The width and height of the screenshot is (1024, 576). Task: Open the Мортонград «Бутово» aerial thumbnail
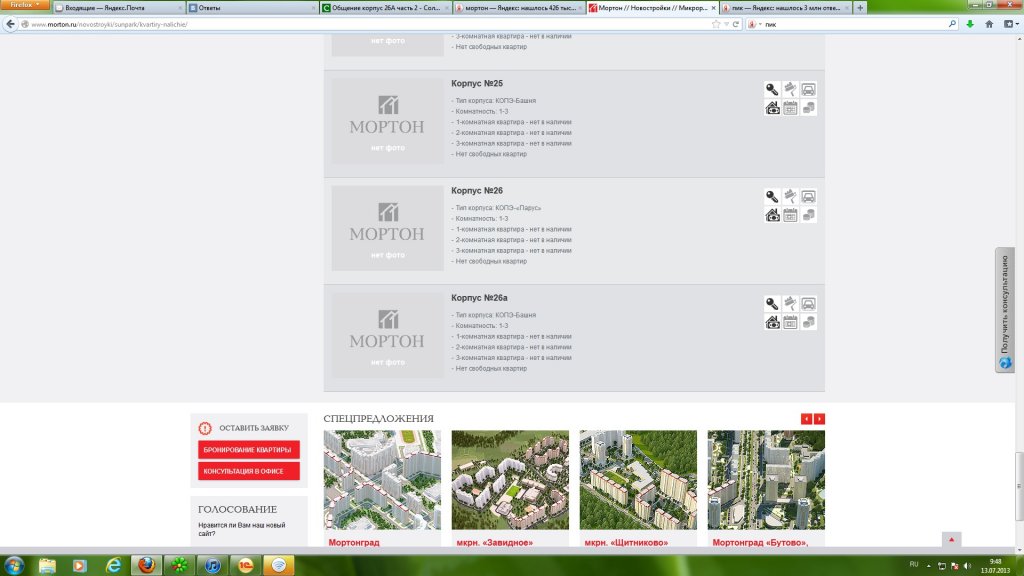point(766,479)
